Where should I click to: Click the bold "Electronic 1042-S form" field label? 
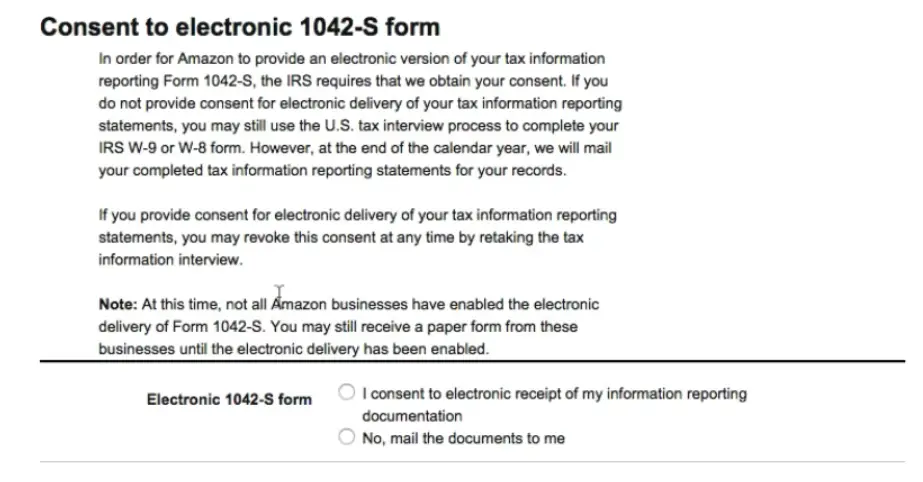(229, 400)
